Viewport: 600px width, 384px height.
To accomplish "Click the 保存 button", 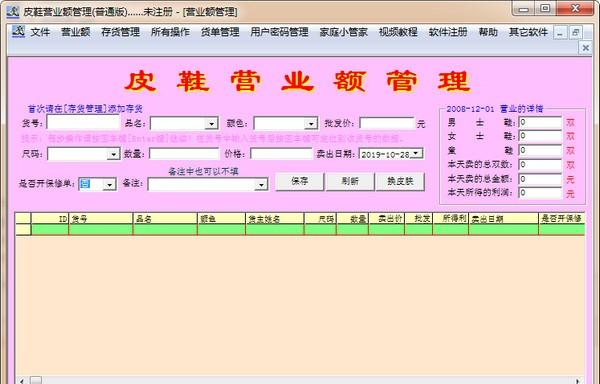I will tap(300, 182).
